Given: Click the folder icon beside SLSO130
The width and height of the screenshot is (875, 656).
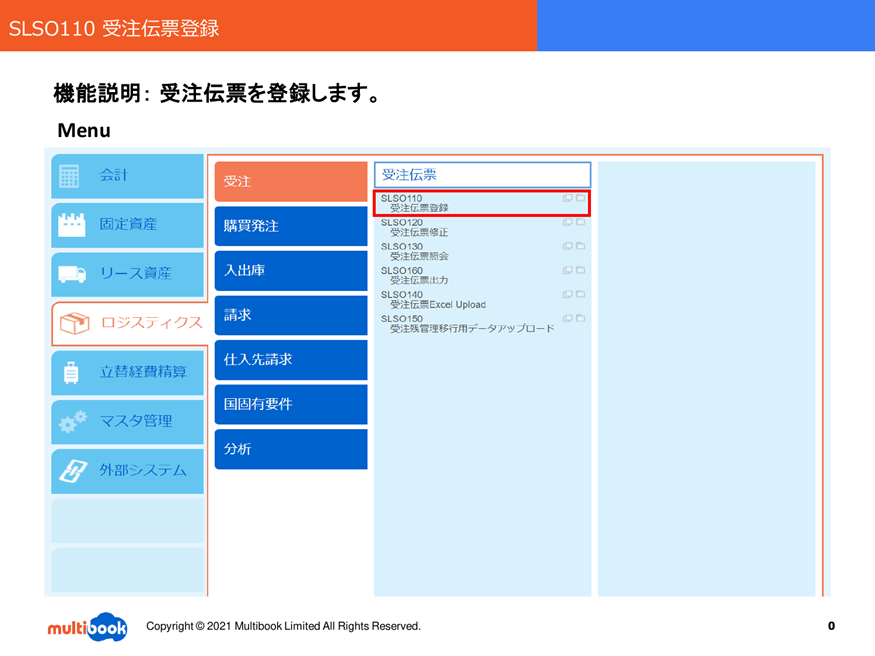Looking at the screenshot, I should coord(580,246).
